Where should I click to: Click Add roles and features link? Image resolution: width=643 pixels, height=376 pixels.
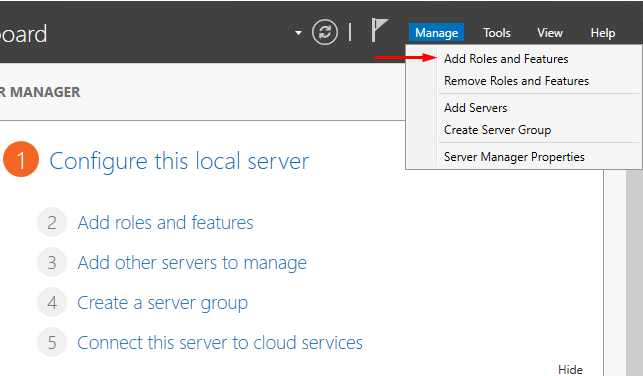point(165,223)
